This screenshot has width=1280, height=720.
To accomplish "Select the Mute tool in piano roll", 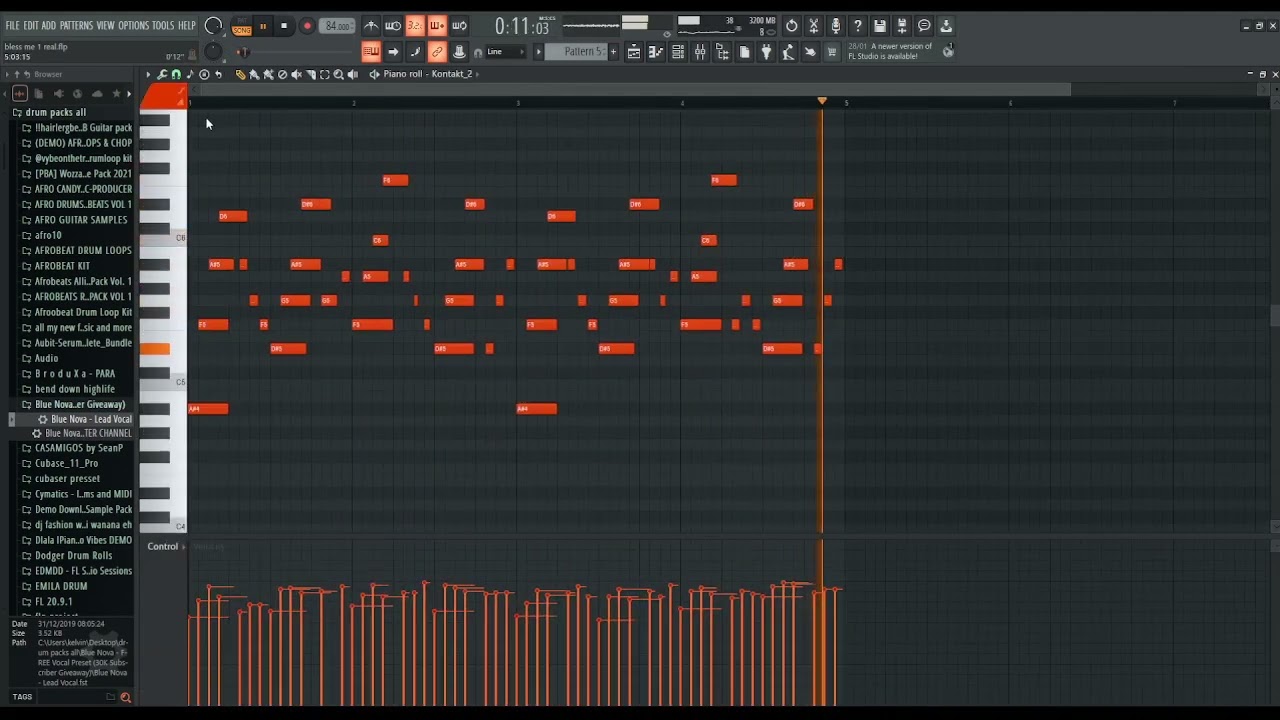I will [297, 74].
